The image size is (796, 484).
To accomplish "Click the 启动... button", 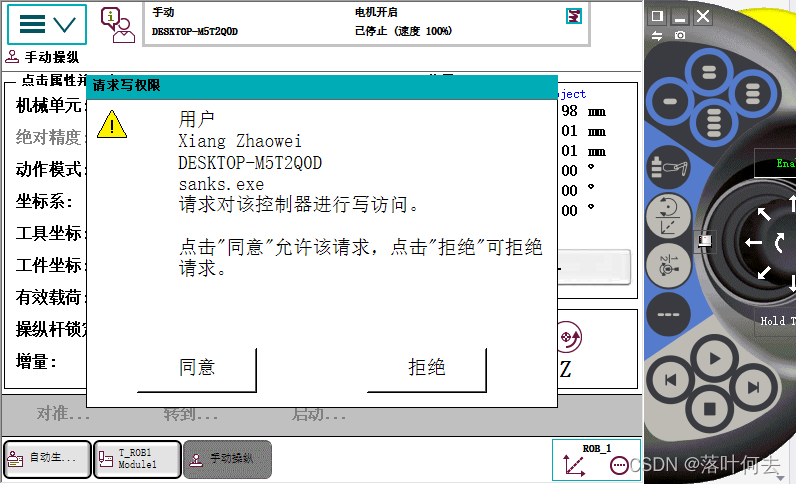I will coord(318,414).
